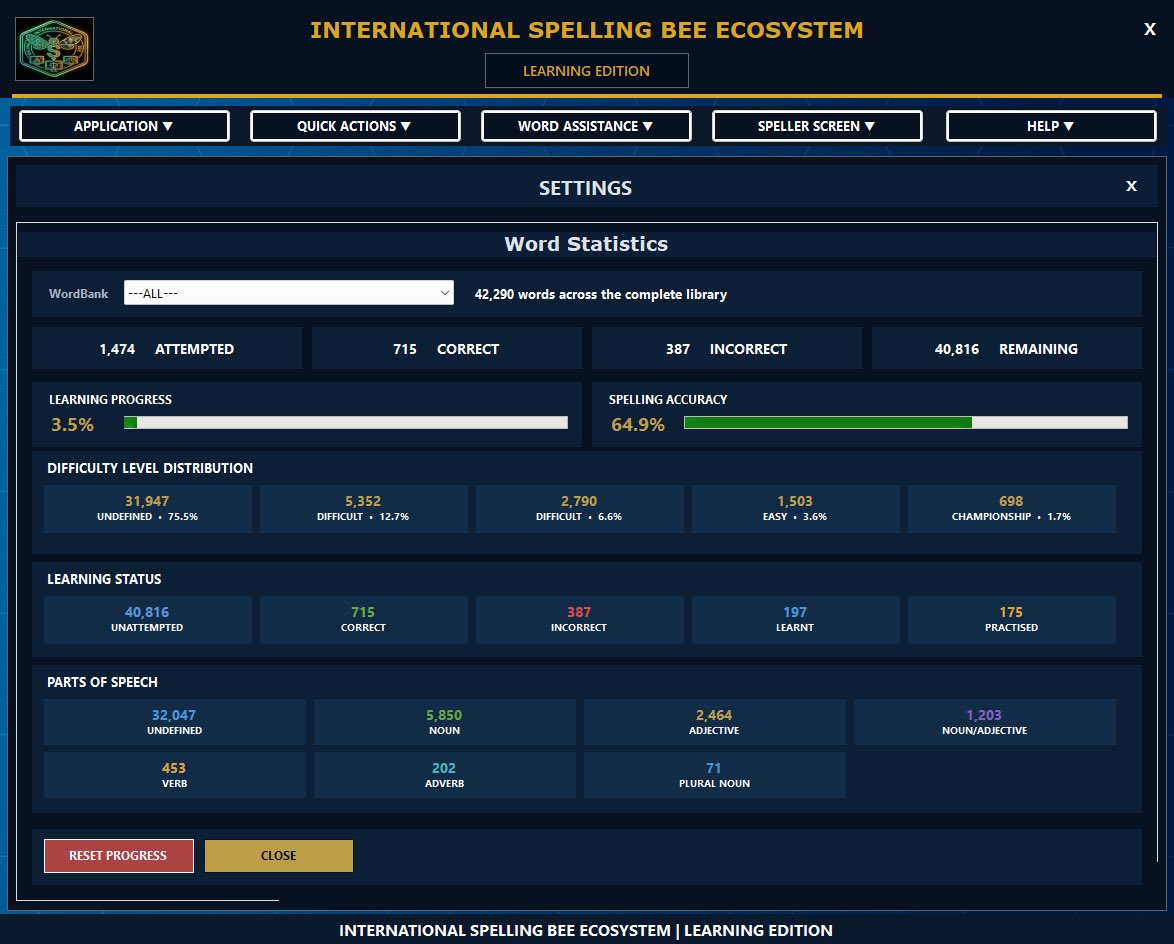Image resolution: width=1174 pixels, height=944 pixels.
Task: Close the application window with X
Action: tap(1149, 29)
